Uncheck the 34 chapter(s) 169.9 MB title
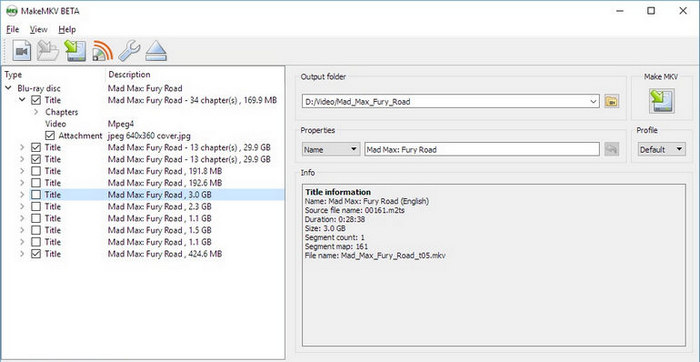700x362 pixels. tap(36, 100)
